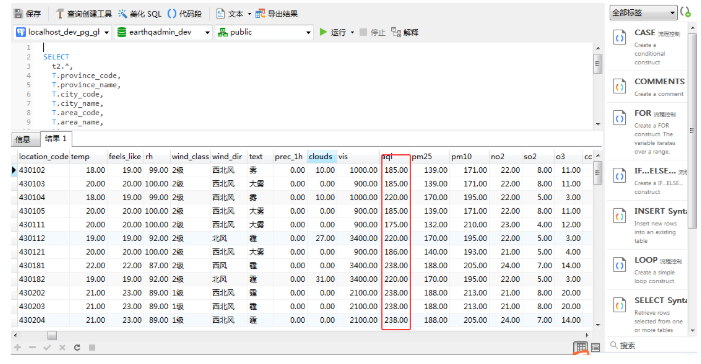Click the refresh results icon

[77, 347]
